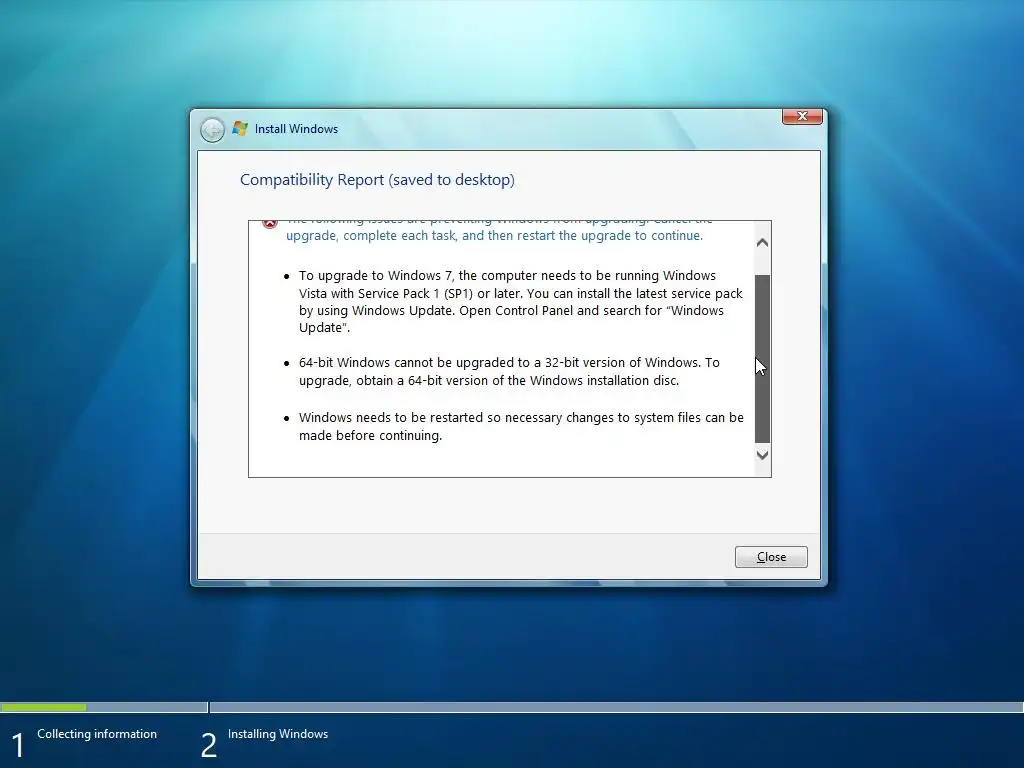Click the green setup progress bar

coord(44,707)
